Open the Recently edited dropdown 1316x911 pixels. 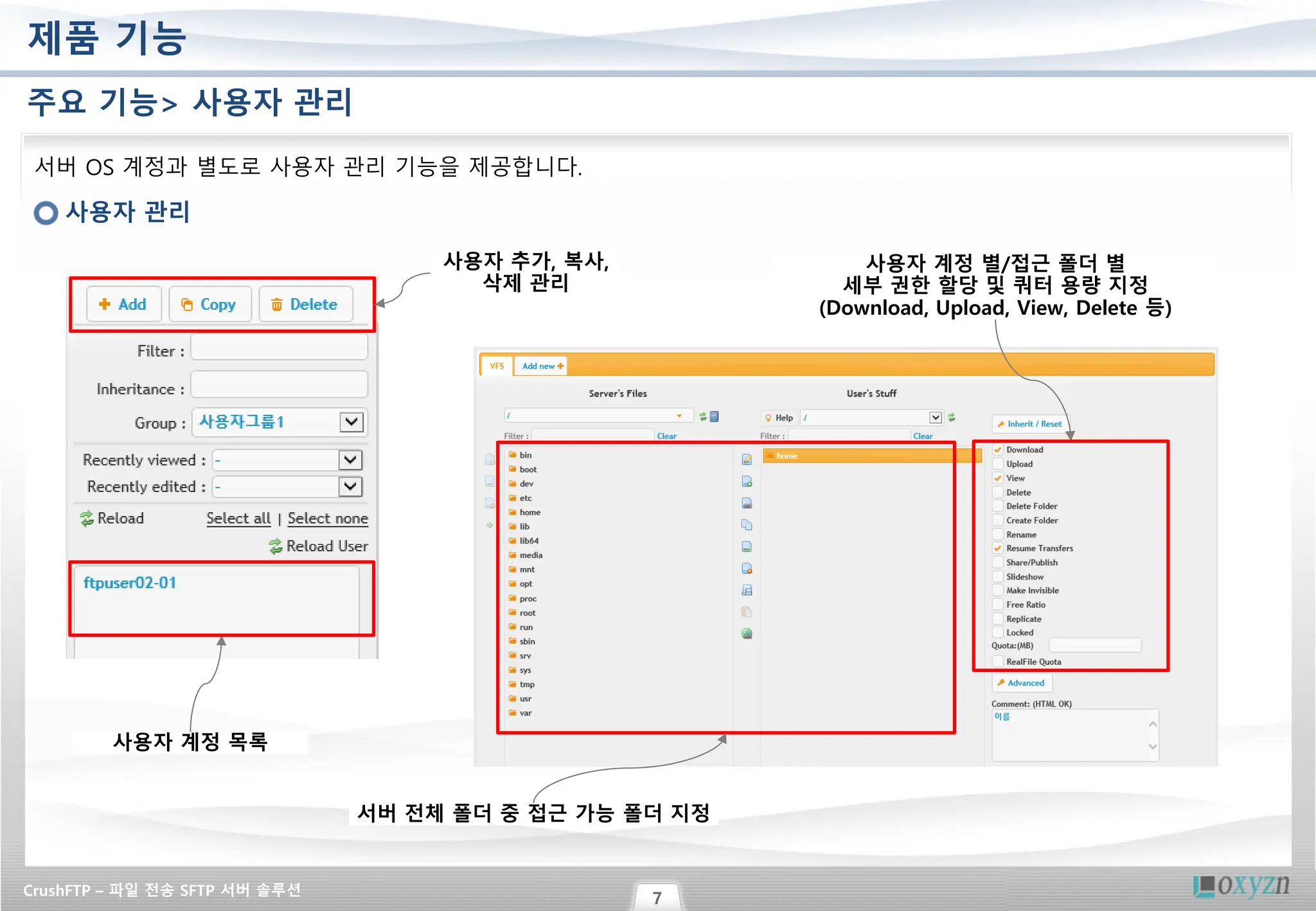(287, 487)
